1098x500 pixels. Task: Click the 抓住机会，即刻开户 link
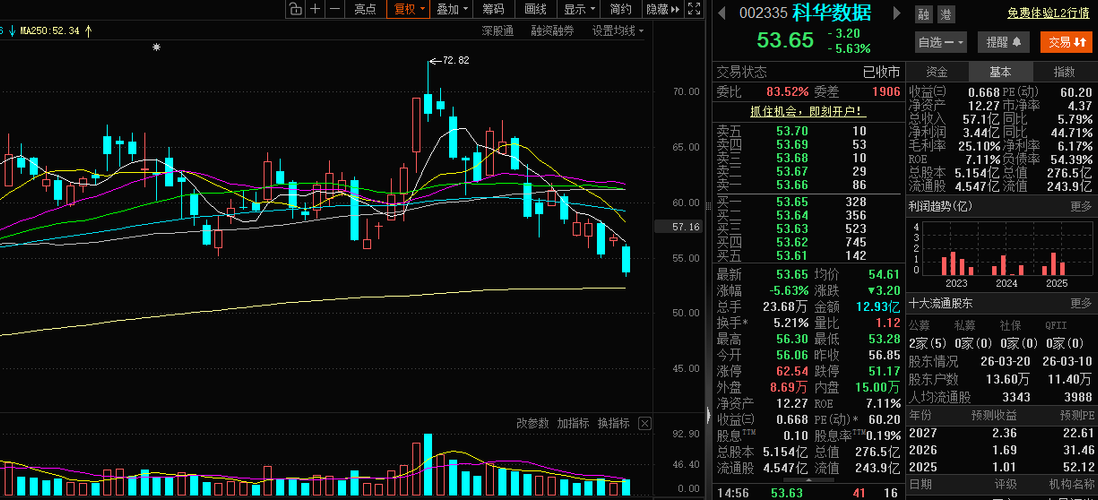coord(809,111)
